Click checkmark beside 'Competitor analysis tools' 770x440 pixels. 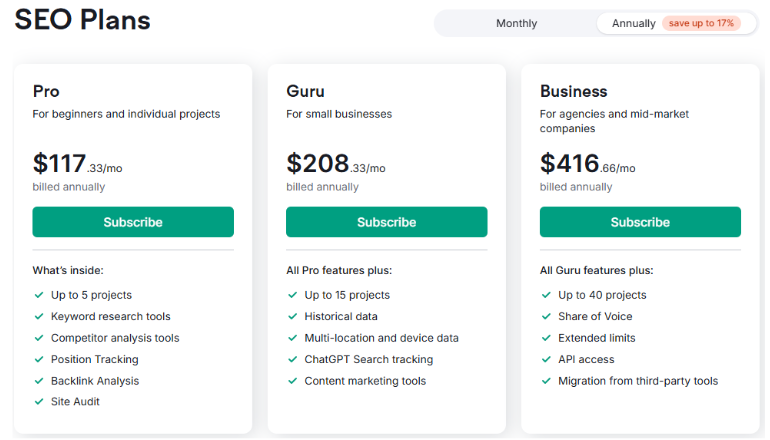pos(39,338)
